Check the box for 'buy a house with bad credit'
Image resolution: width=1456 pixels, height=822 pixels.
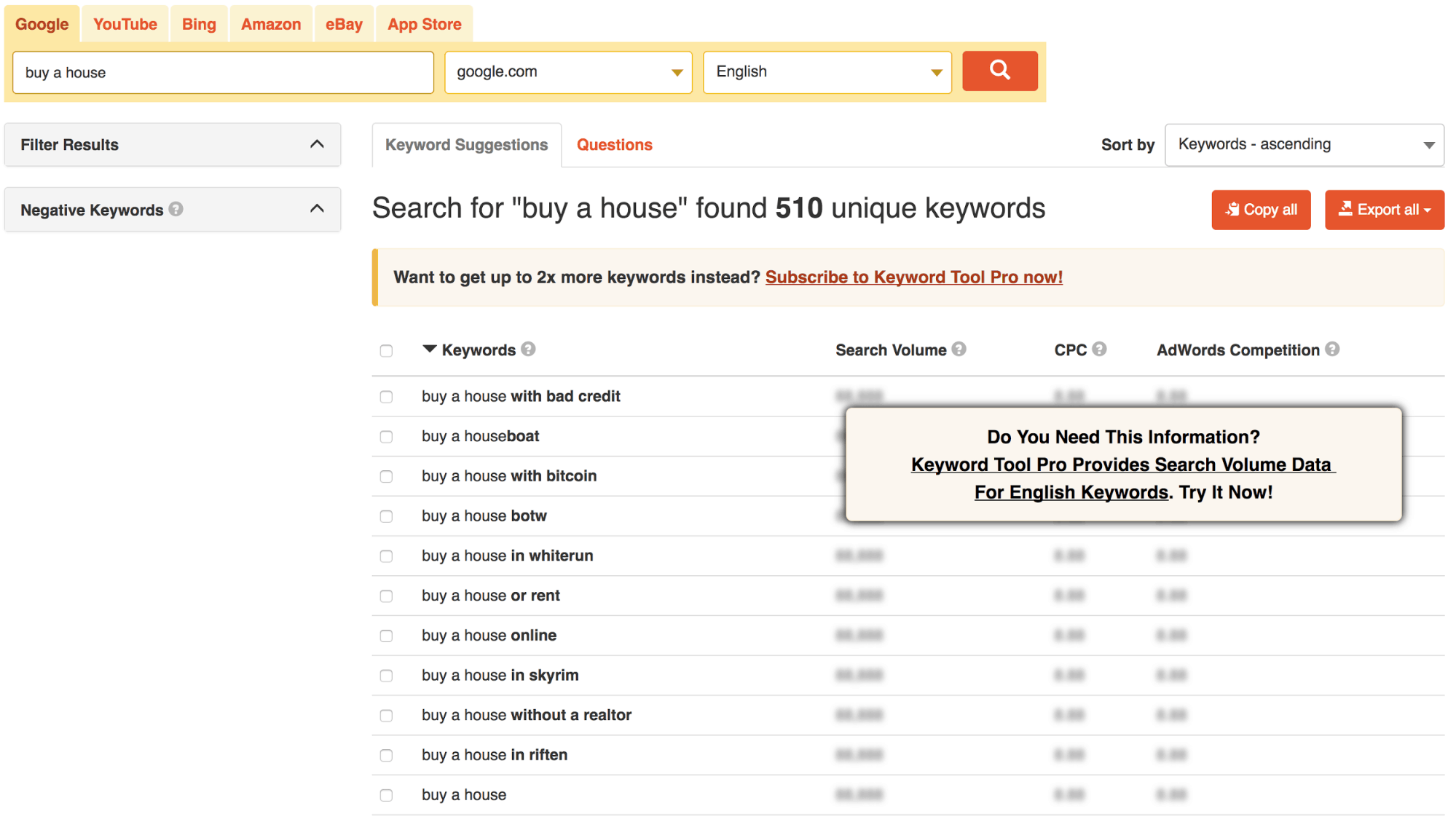click(386, 397)
